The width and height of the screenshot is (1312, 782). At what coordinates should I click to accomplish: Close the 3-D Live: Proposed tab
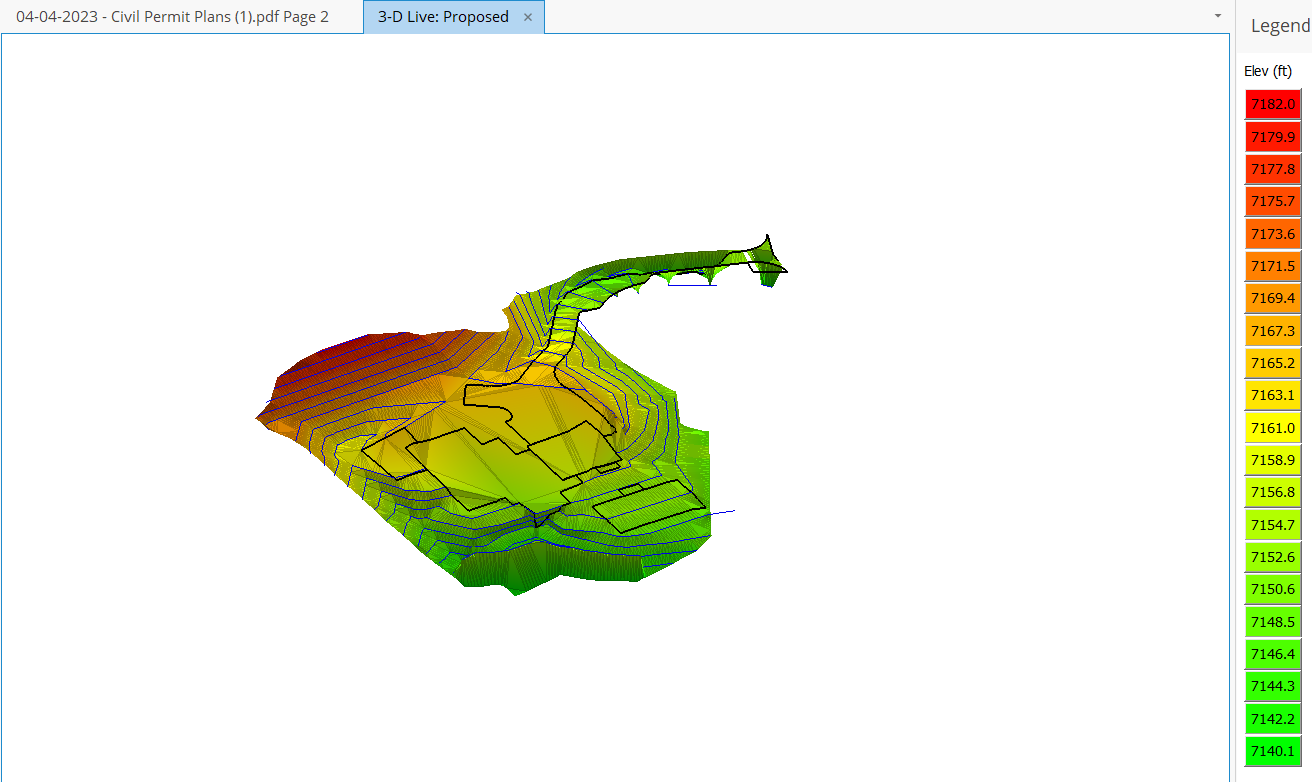(528, 17)
